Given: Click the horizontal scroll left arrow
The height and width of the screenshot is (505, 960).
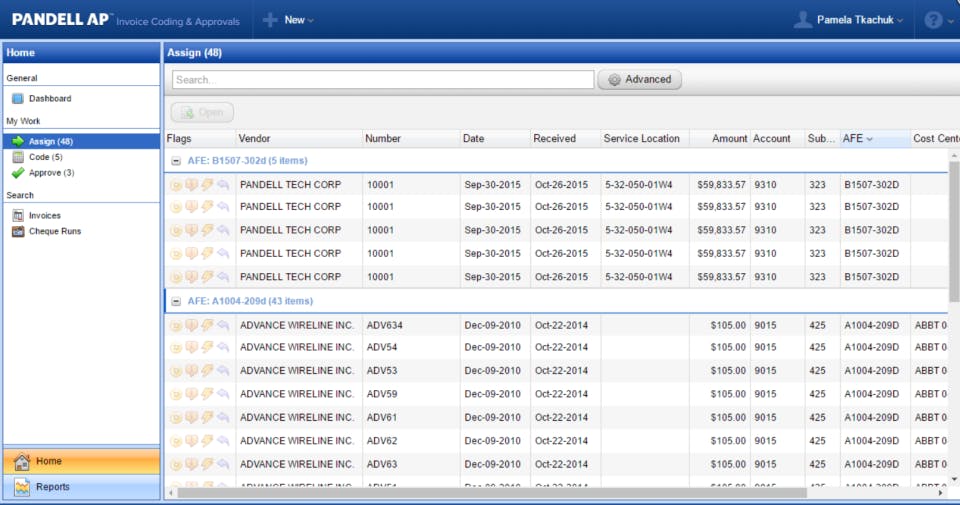Looking at the screenshot, I should (171, 493).
